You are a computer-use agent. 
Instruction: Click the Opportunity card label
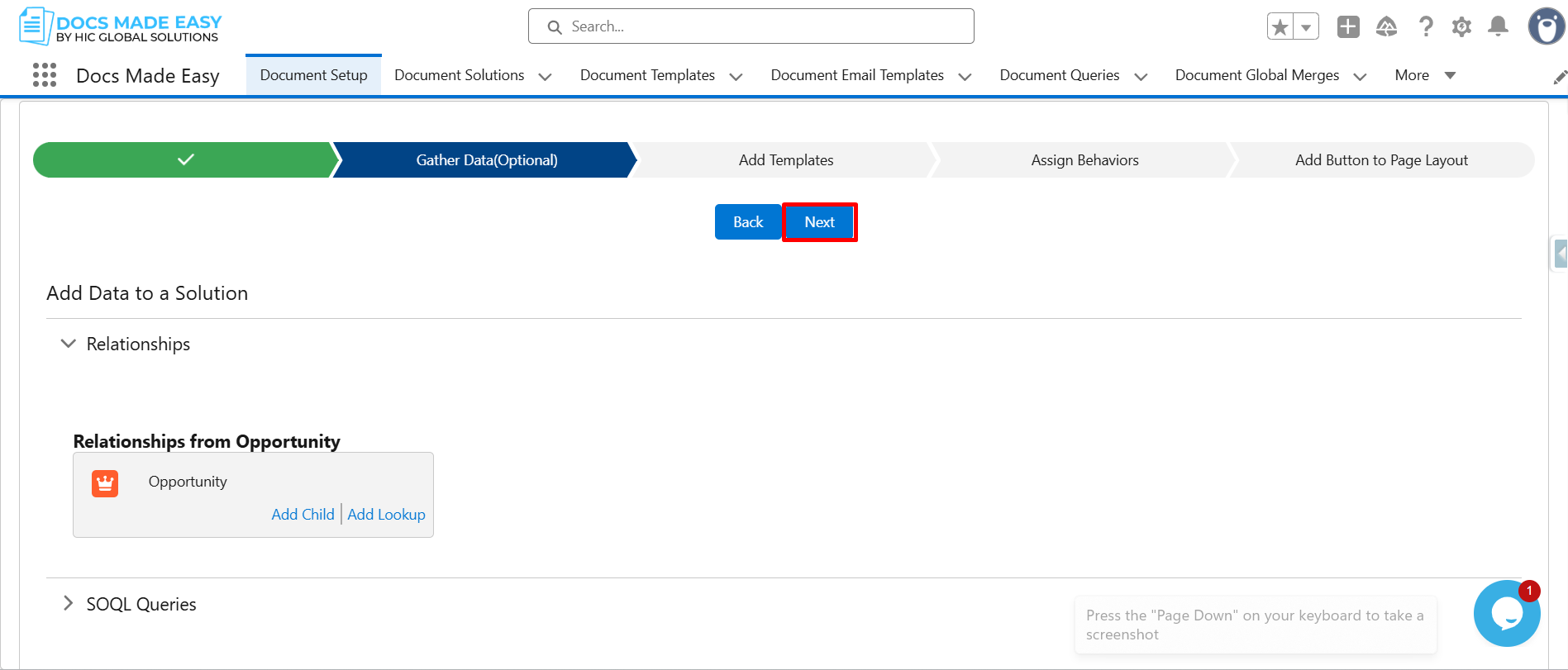pos(188,482)
